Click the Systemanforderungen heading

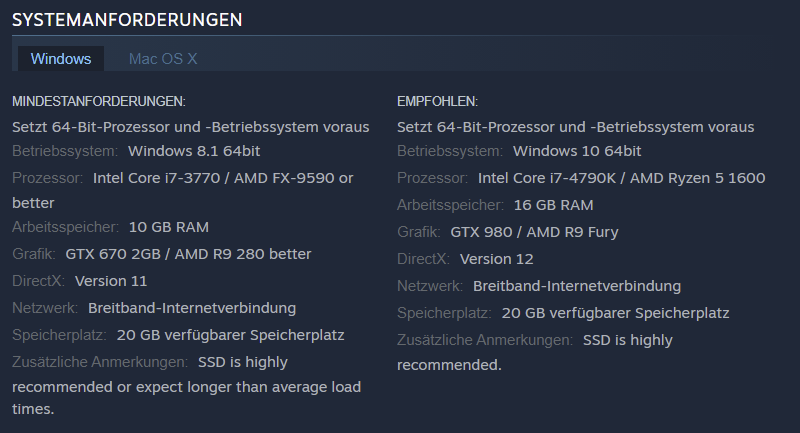coord(128,19)
